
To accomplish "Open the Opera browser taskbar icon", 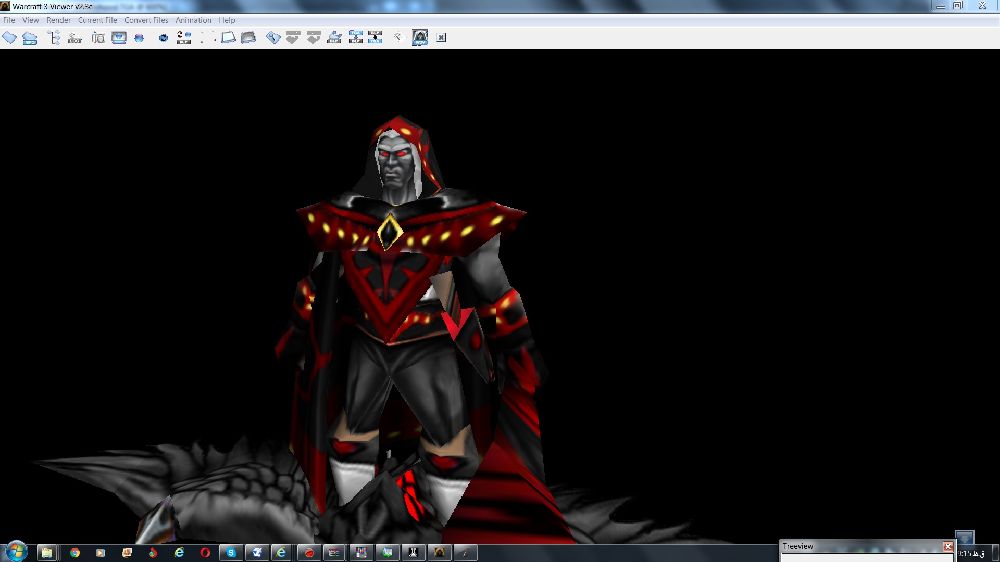I will (205, 552).
